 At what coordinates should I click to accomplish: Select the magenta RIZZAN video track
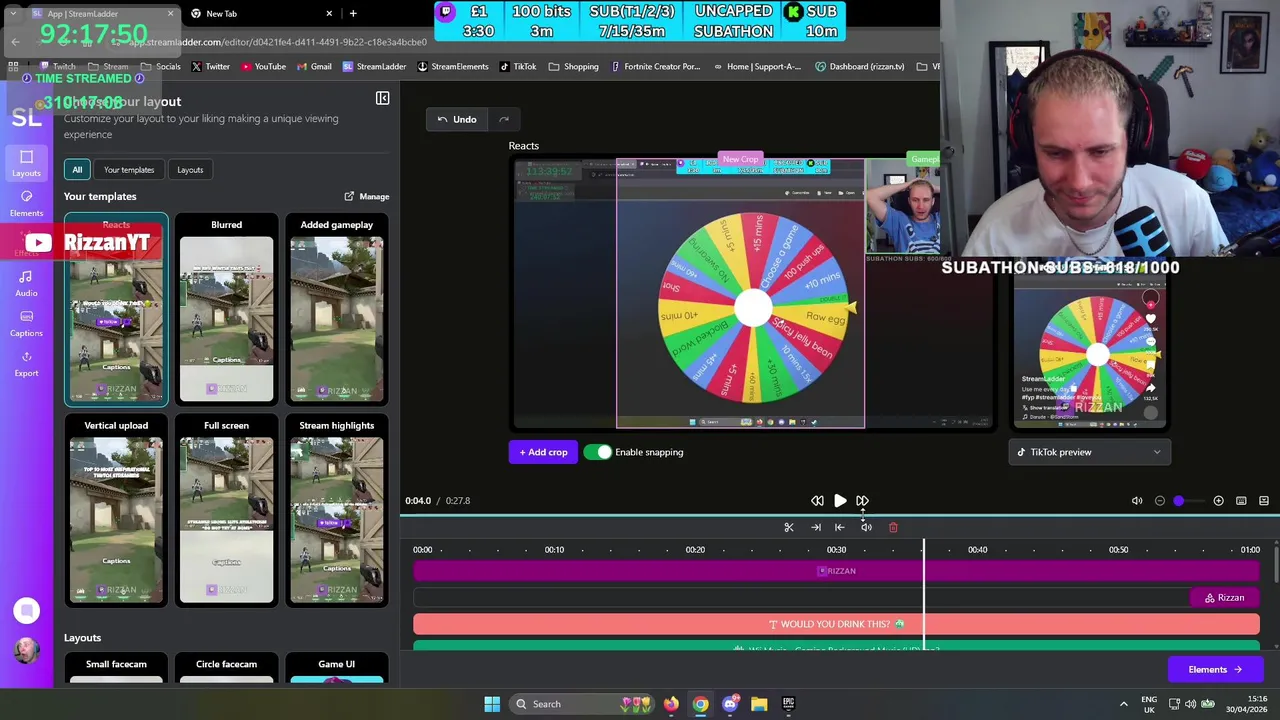click(836, 571)
